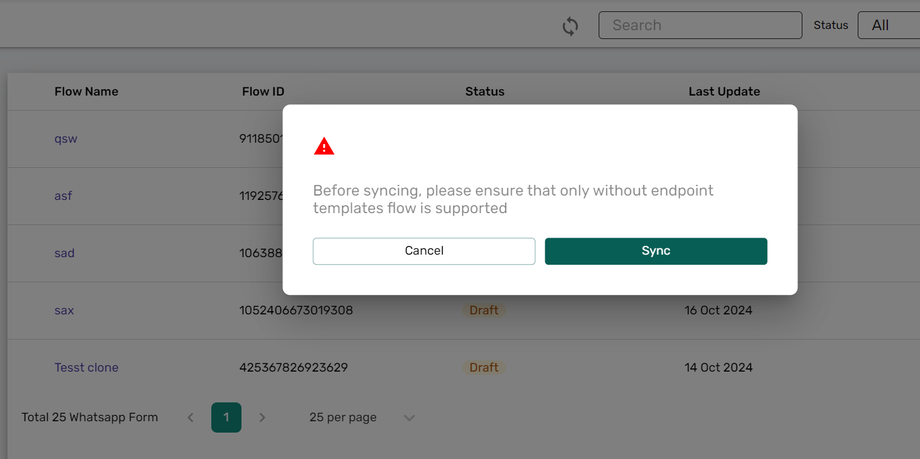The width and height of the screenshot is (920, 459).
Task: Click the sync refresh icon
Action: tap(570, 26)
